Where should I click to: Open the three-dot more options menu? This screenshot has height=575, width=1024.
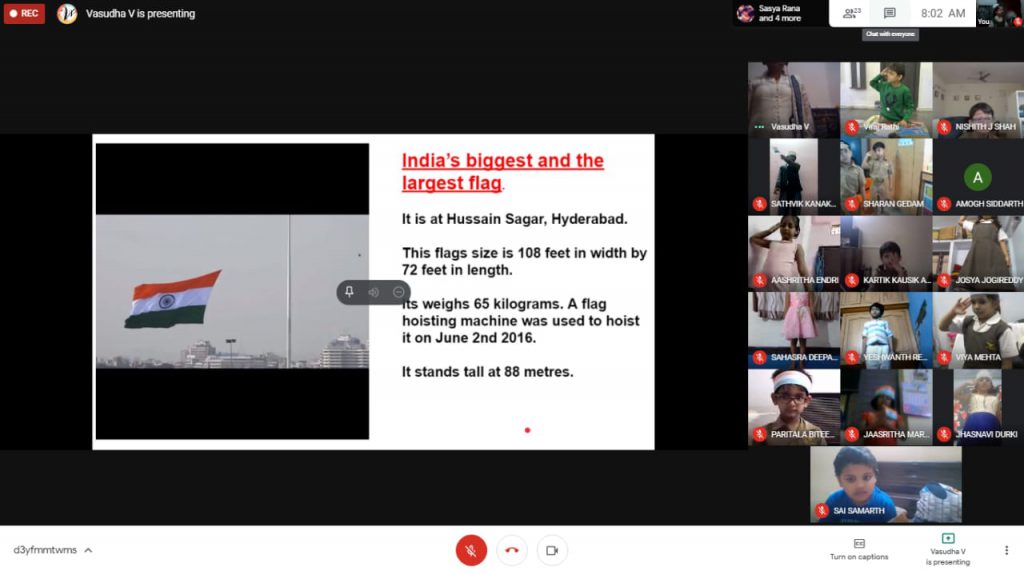pyautogui.click(x=1006, y=550)
